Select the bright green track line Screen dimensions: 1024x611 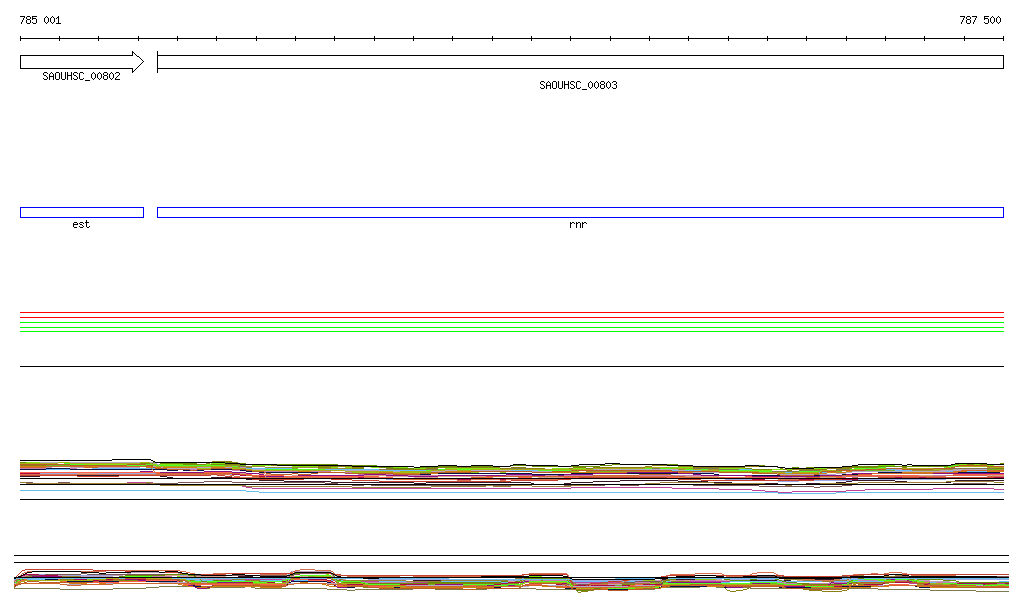[x=510, y=322]
